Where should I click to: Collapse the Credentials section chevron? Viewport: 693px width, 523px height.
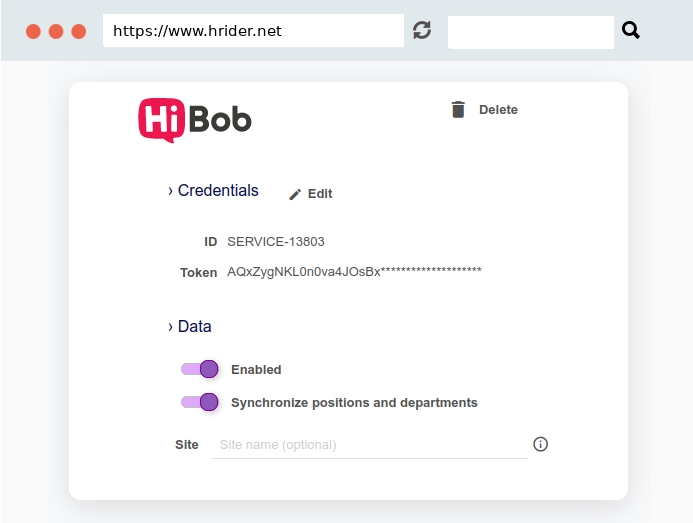tap(170, 191)
